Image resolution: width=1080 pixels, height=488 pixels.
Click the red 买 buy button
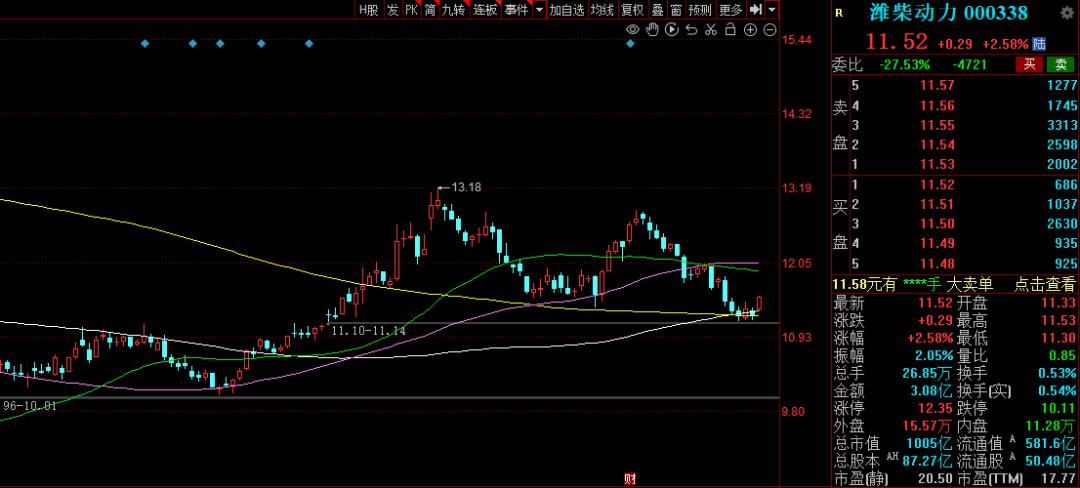coord(1028,65)
